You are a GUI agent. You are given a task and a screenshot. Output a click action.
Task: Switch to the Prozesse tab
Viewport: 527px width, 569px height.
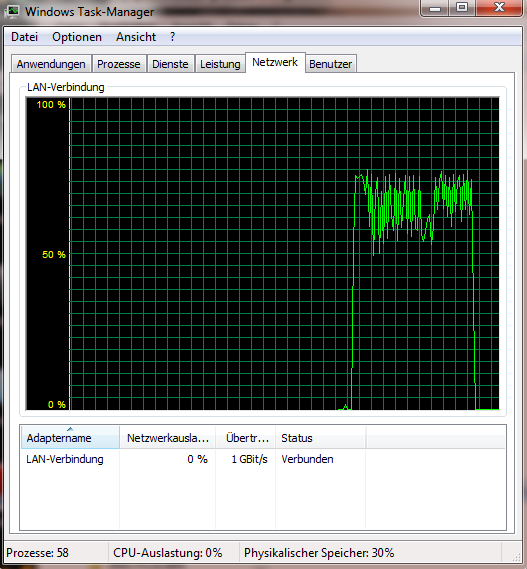tap(119, 64)
